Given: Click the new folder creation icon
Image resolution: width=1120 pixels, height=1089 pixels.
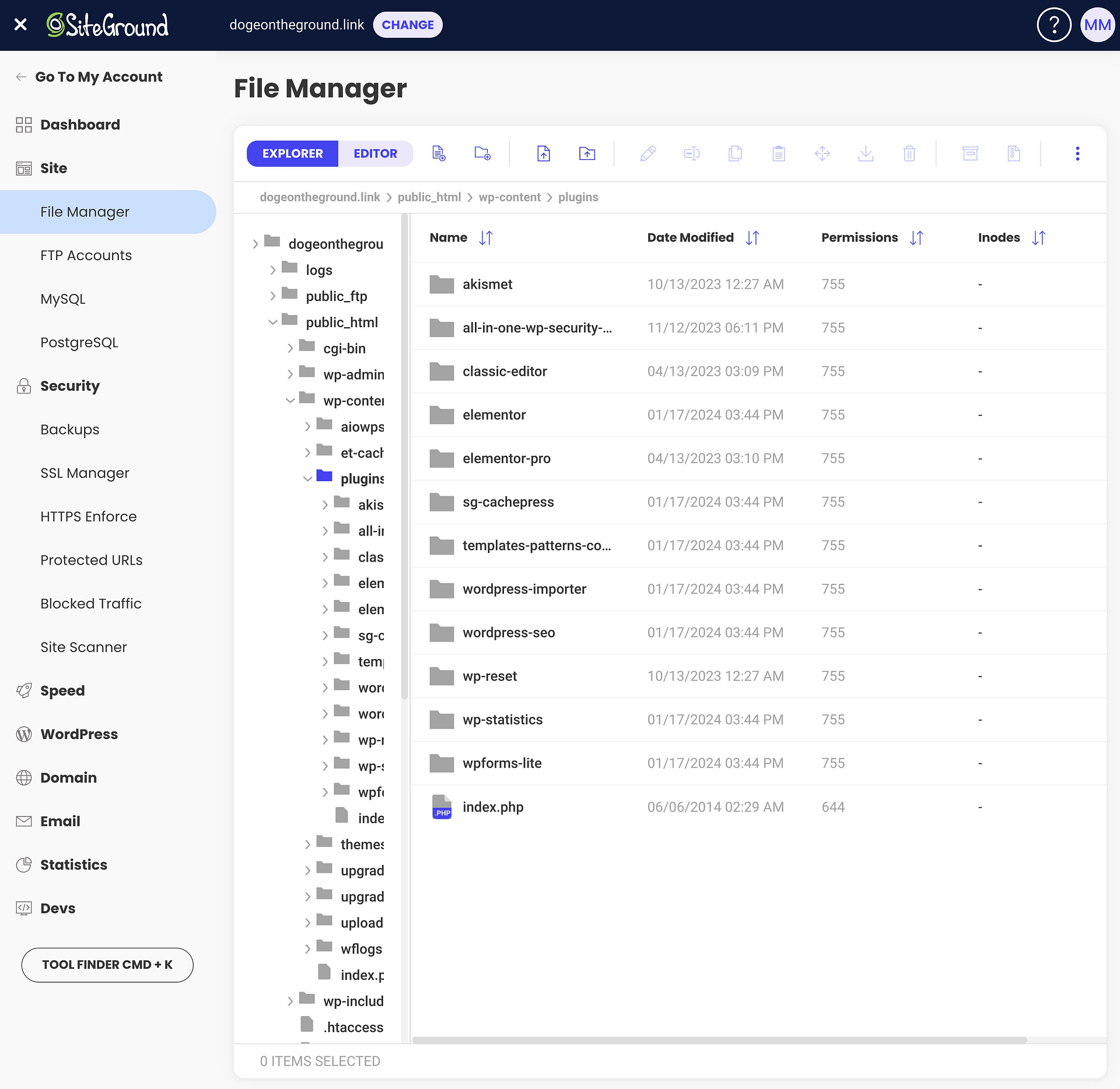Looking at the screenshot, I should coord(484,153).
